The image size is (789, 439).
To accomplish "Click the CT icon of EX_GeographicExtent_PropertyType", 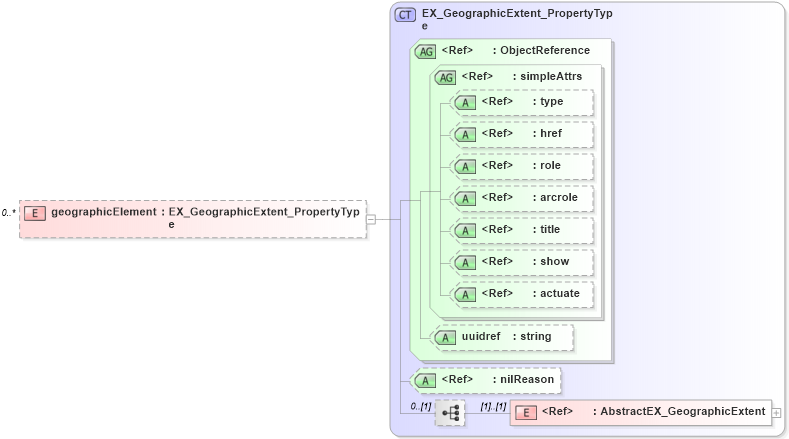I will coord(405,15).
